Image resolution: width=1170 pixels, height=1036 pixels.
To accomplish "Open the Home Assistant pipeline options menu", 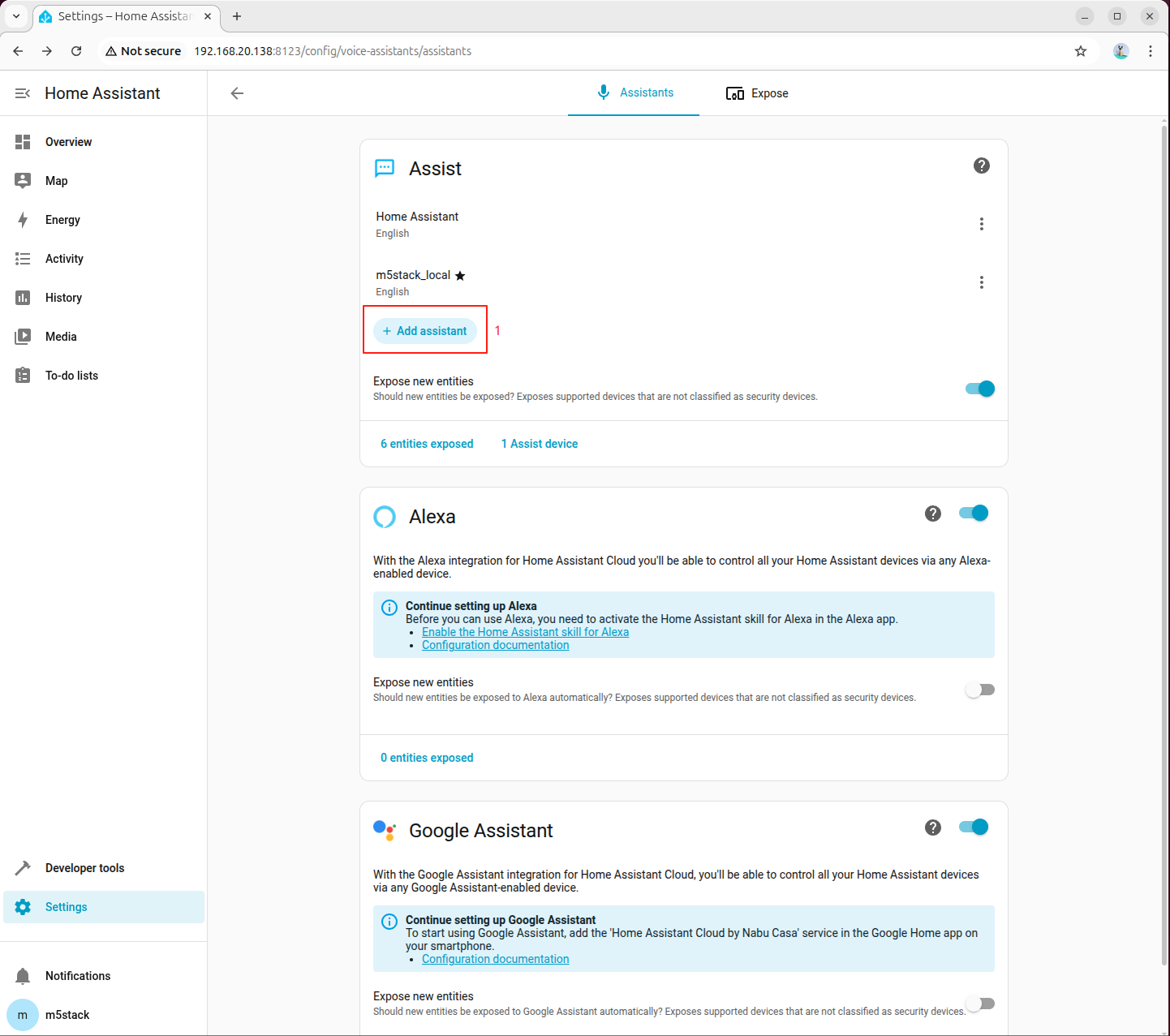I will click(x=981, y=224).
